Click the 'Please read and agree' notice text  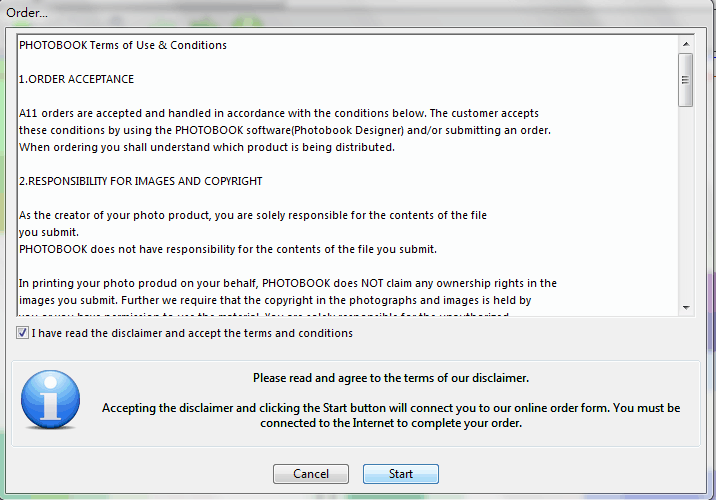tap(391, 378)
